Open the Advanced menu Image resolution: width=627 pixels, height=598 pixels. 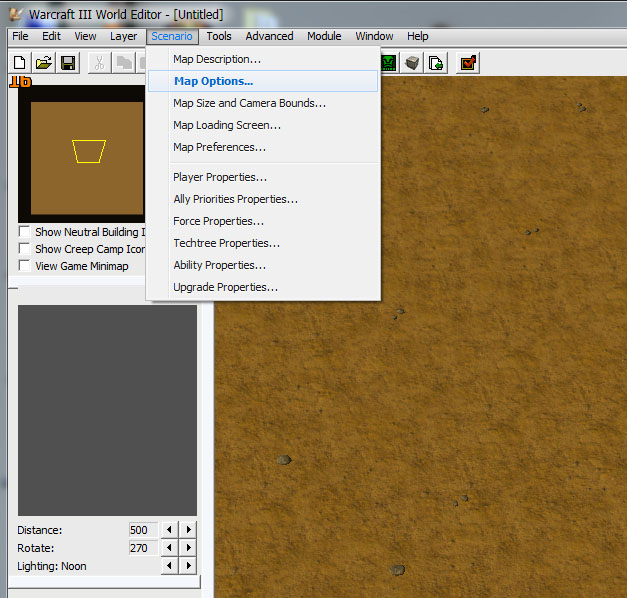269,36
